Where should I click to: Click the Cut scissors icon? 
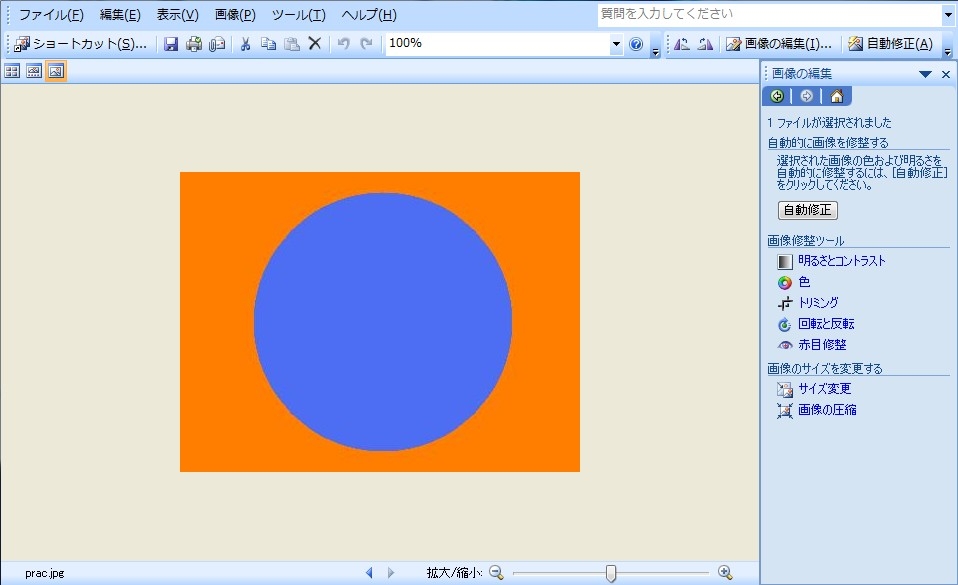(x=244, y=44)
